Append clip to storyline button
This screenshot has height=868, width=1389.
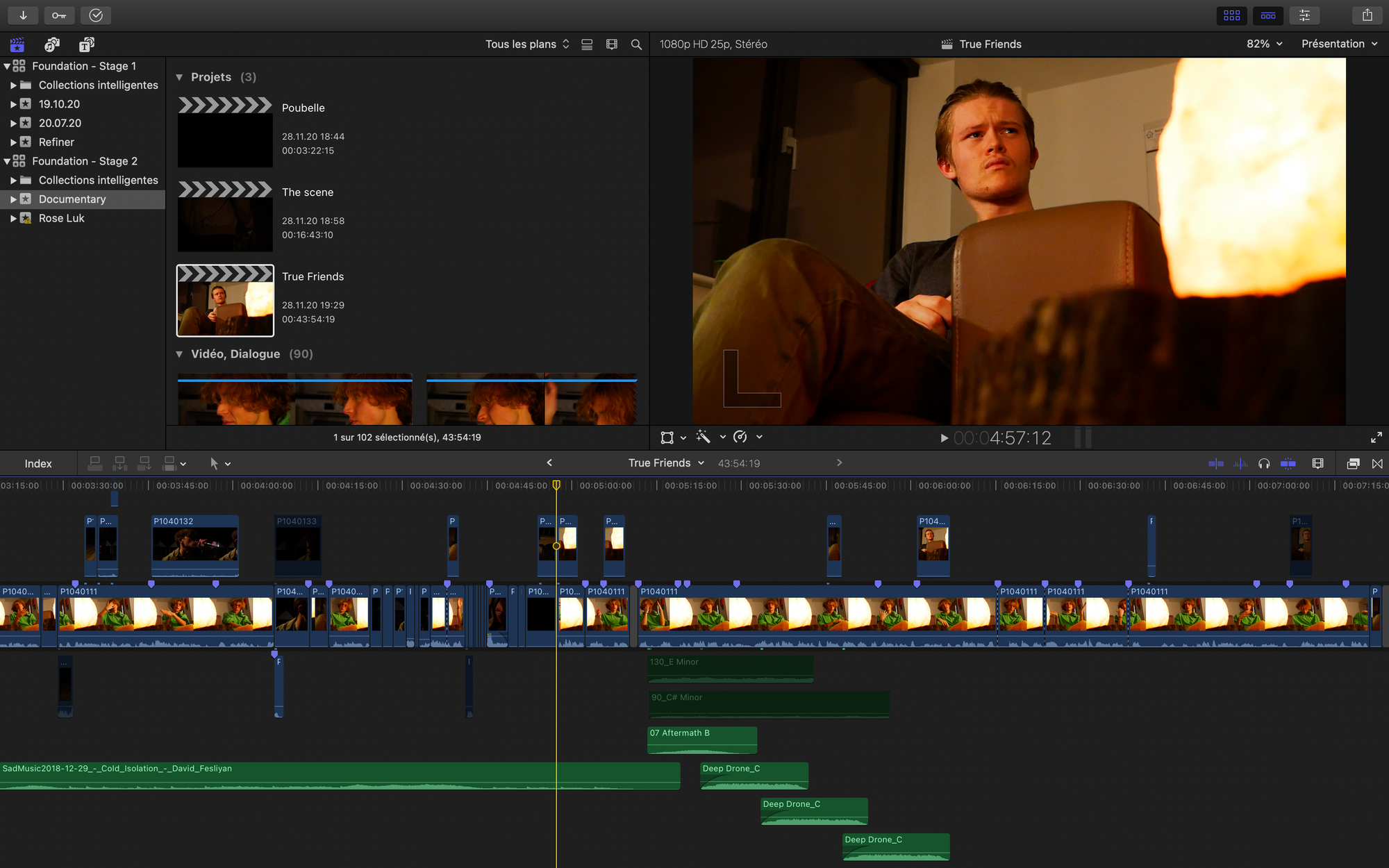(144, 463)
